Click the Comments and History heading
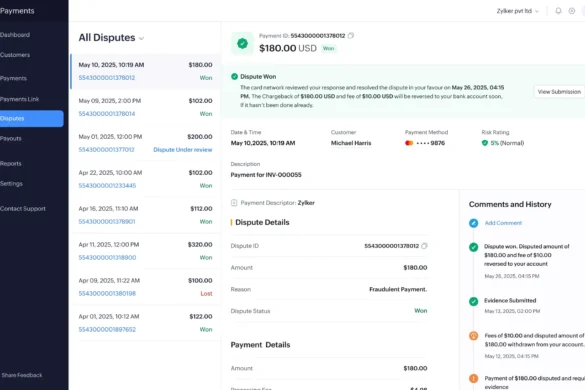Image resolution: width=585 pixels, height=390 pixels. 510,205
